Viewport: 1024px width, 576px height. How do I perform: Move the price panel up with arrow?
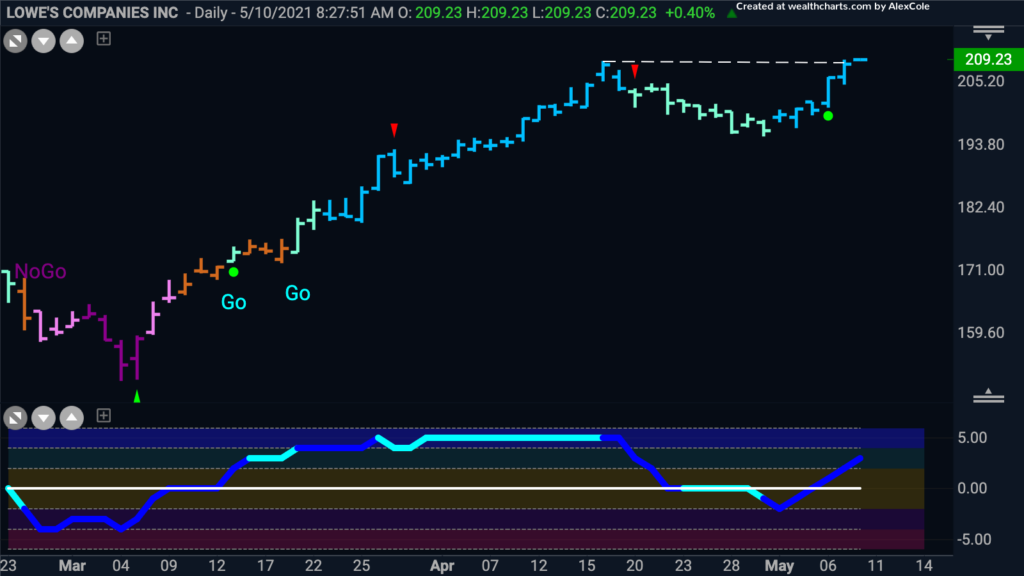coord(72,42)
